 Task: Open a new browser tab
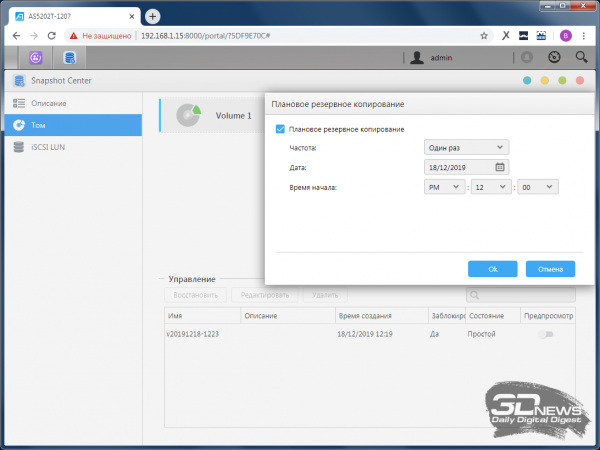pyautogui.click(x=152, y=16)
